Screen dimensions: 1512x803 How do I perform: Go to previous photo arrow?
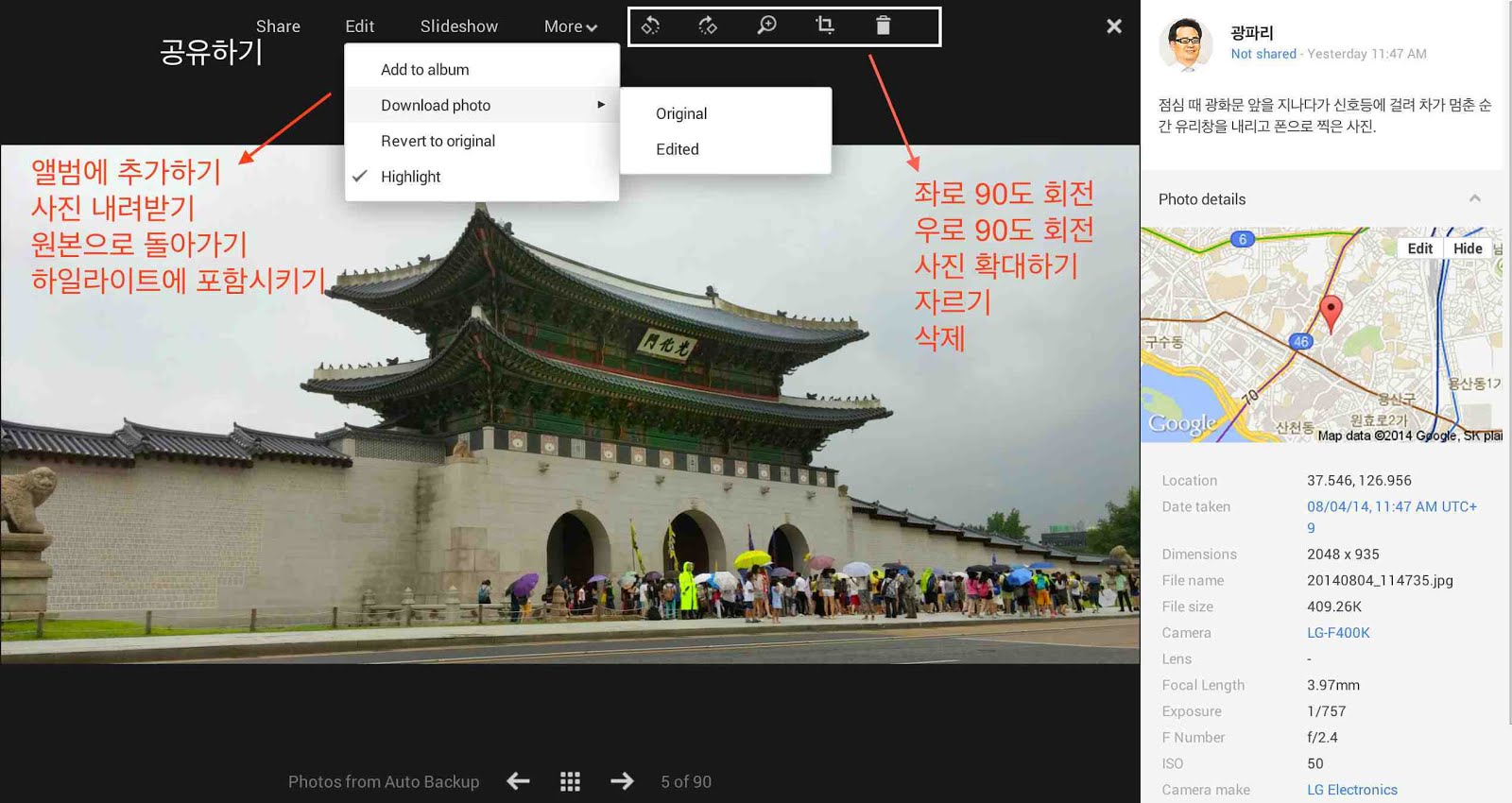pos(518,781)
